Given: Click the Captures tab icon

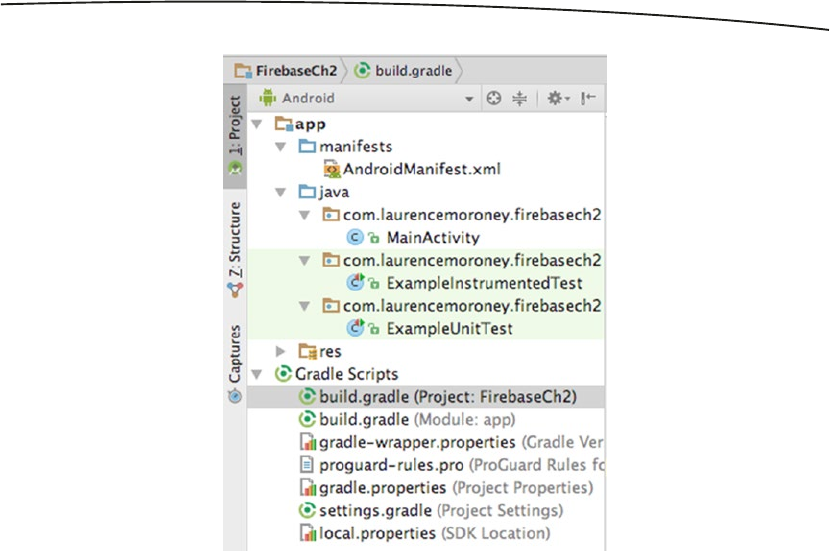Looking at the screenshot, I should pos(235,396).
